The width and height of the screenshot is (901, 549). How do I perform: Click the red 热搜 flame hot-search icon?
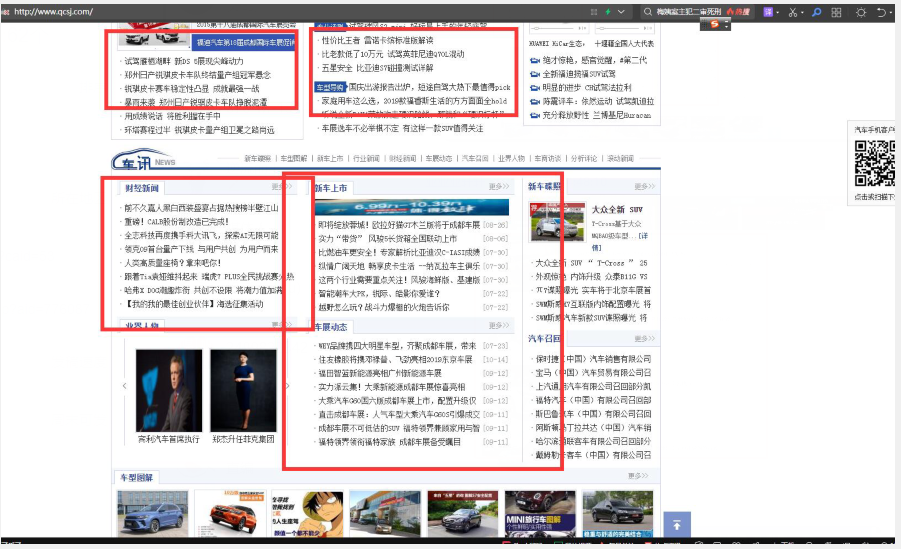pos(738,11)
